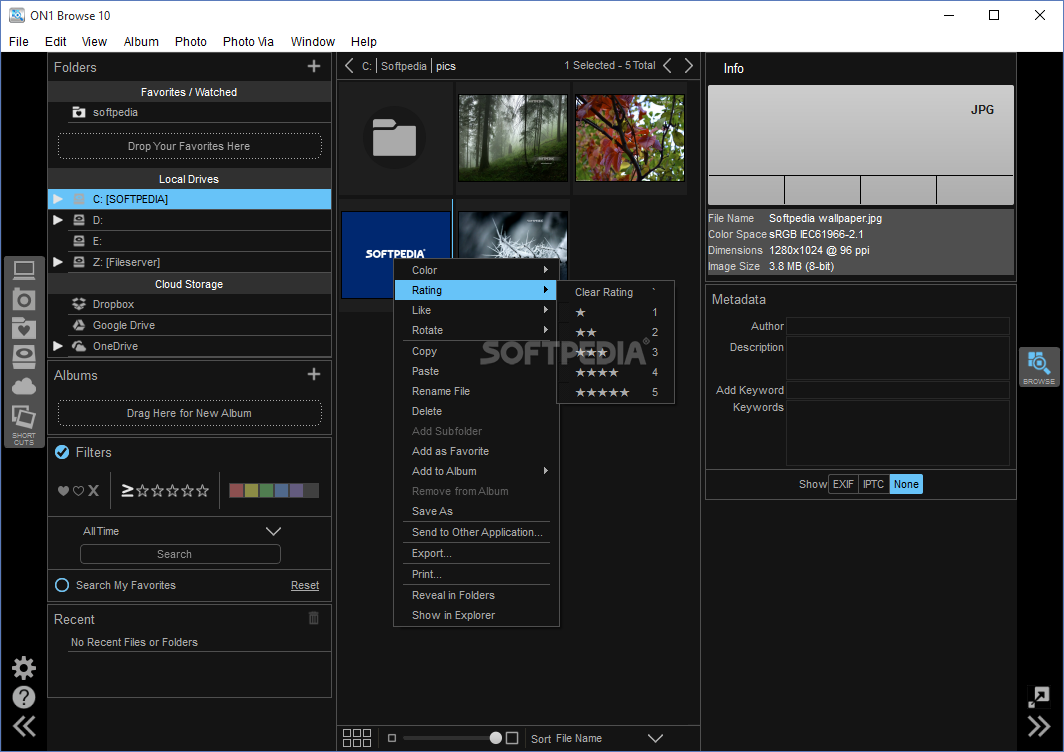This screenshot has height=752, width=1064.
Task: Open the settings gear in the sidebar
Action: (x=24, y=668)
